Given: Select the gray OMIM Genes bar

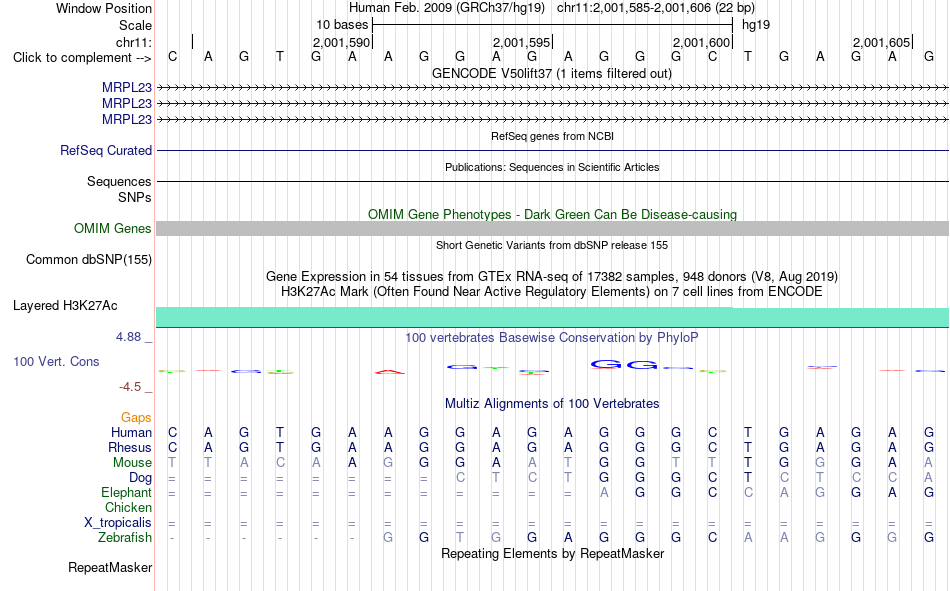Looking at the screenshot, I should [x=553, y=229].
